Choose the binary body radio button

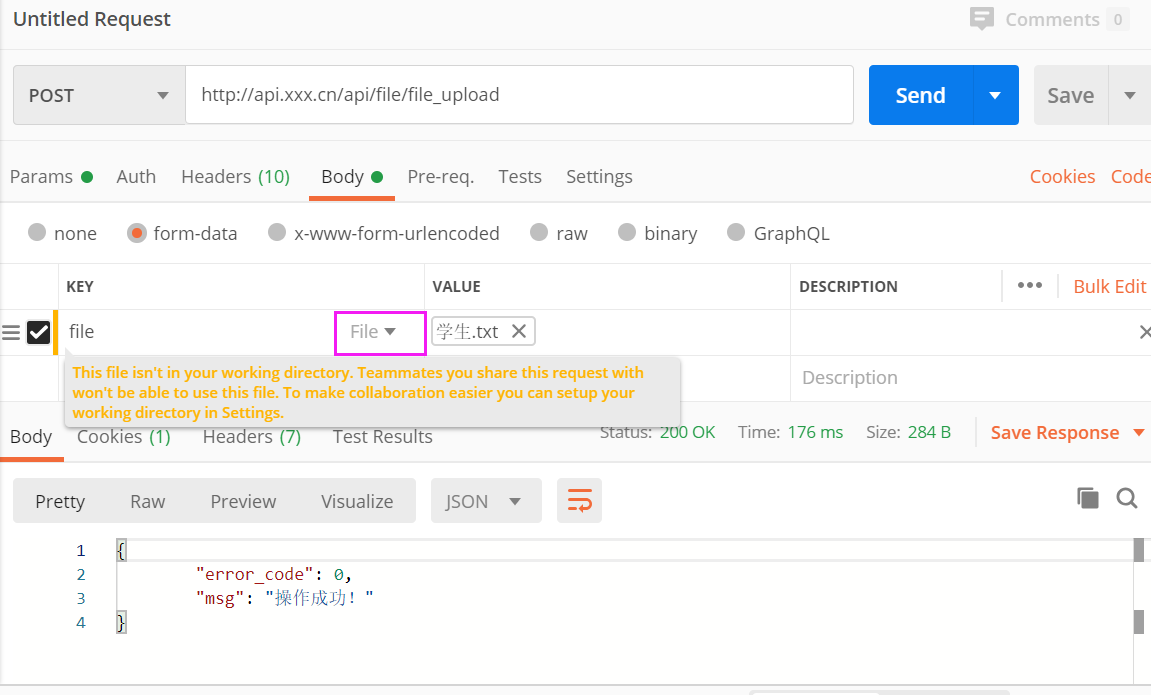[x=627, y=233]
